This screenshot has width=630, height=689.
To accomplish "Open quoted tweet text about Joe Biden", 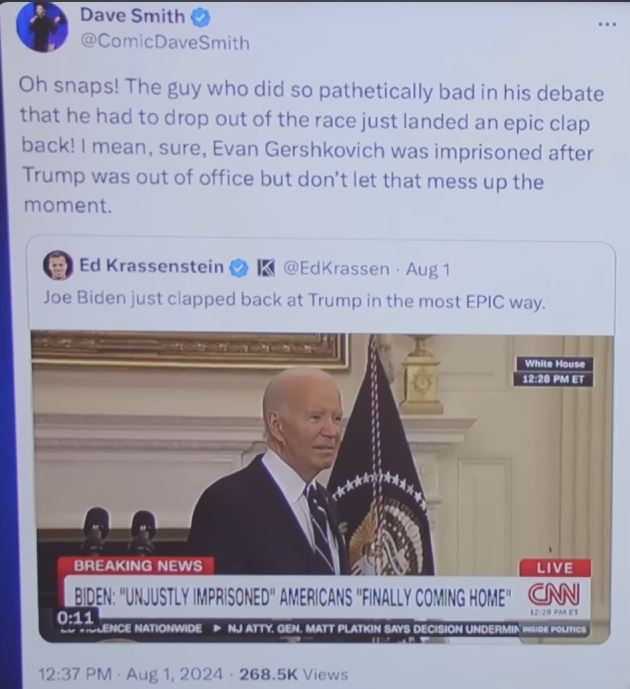I will click(294, 300).
